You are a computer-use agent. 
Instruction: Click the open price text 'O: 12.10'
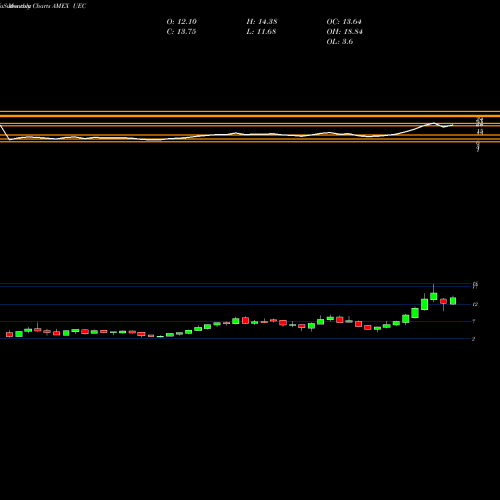pos(182,22)
